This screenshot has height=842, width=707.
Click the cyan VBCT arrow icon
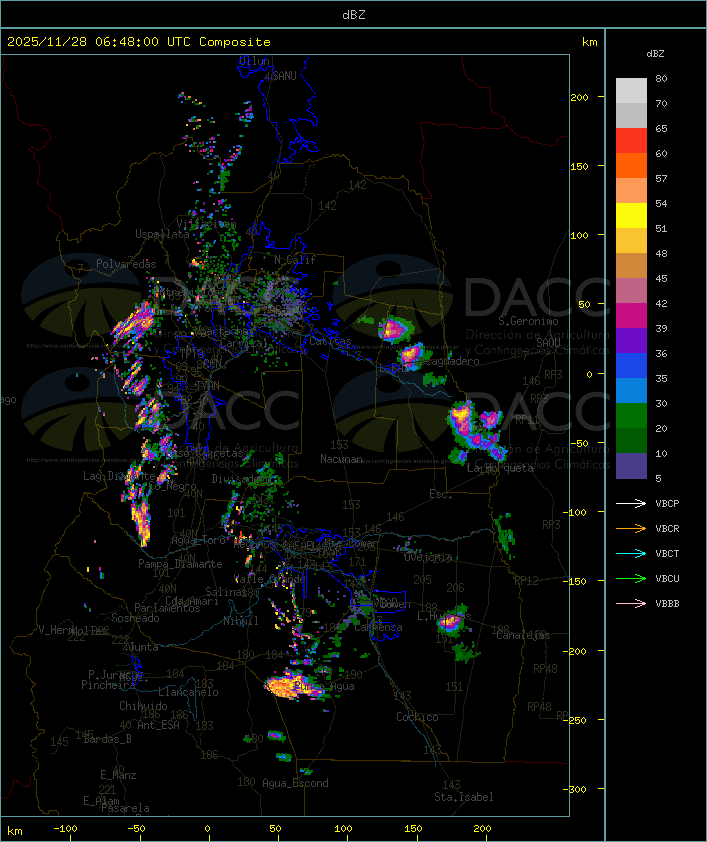pyautogui.click(x=631, y=553)
